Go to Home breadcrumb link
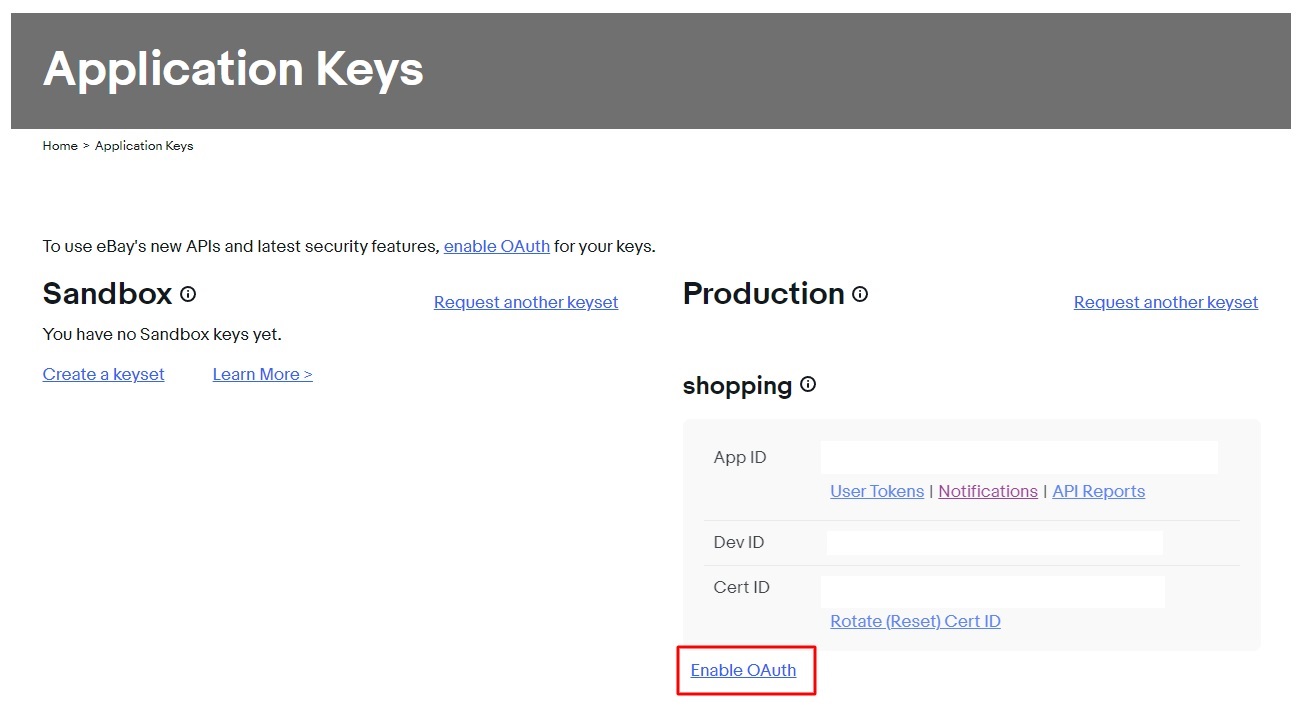Viewport: 1300px width, 710px height. click(x=60, y=146)
